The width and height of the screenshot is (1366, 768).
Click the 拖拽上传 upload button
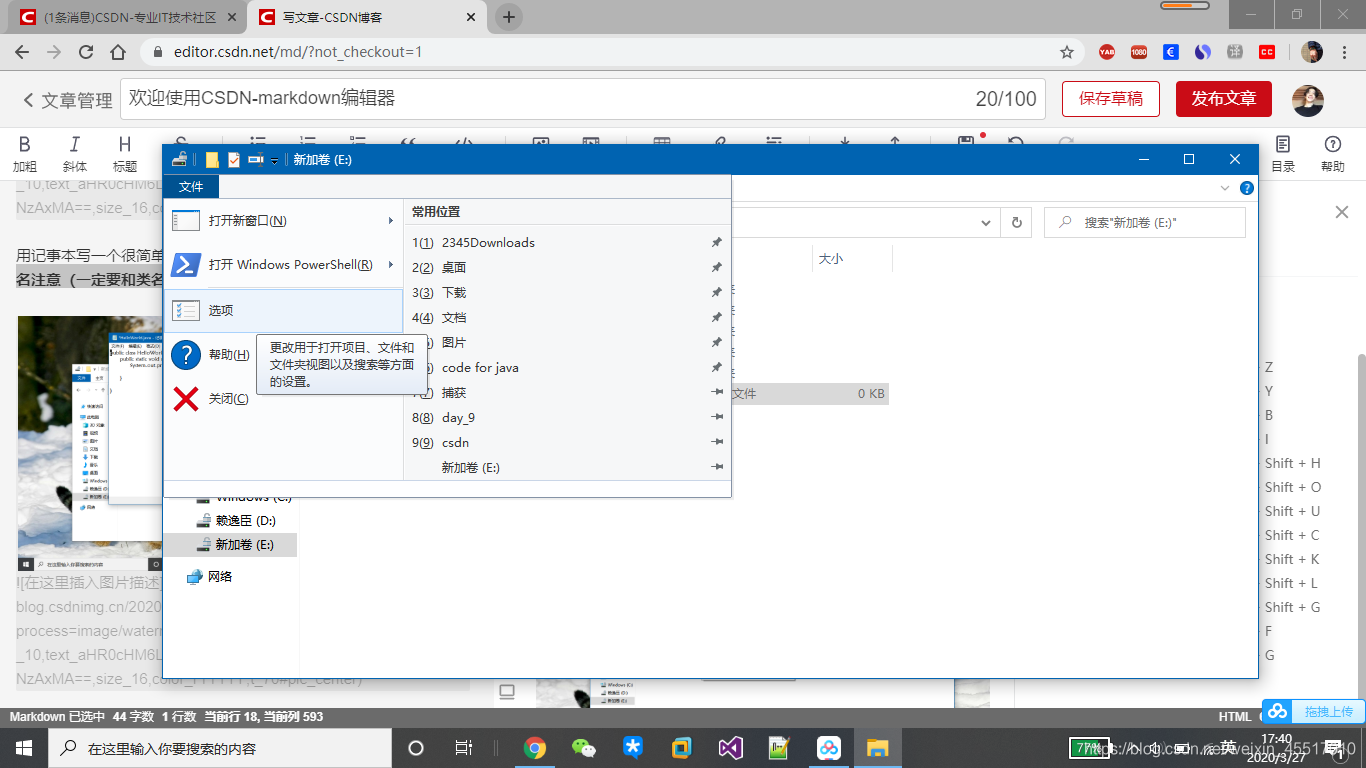1313,712
